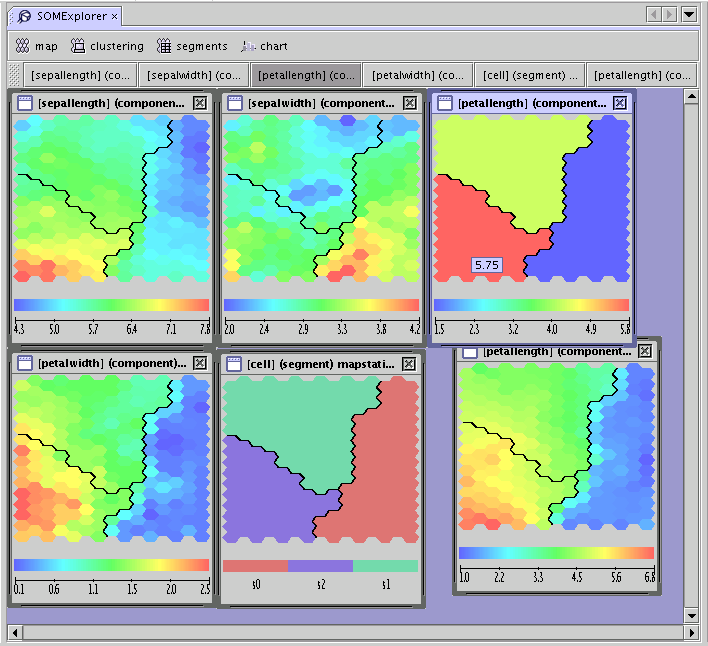Click the s0 segment color swatch
This screenshot has height=646, width=708.
coord(256,566)
